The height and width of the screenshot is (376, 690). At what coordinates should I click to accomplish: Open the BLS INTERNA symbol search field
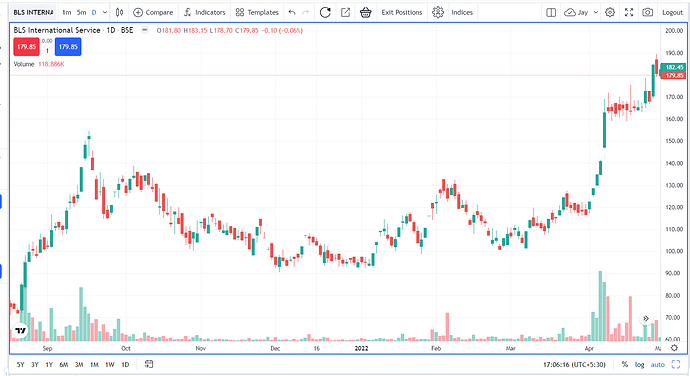(x=33, y=12)
